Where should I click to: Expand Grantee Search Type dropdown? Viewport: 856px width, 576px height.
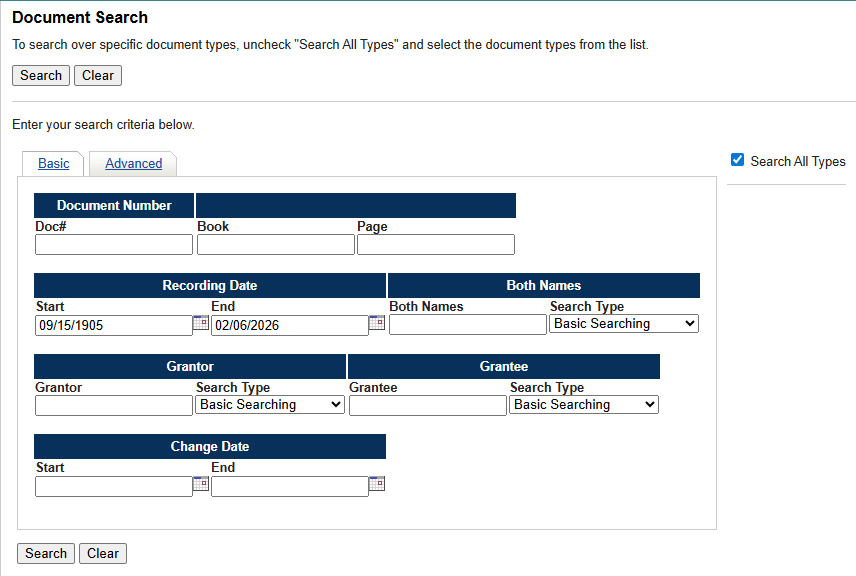(x=584, y=405)
